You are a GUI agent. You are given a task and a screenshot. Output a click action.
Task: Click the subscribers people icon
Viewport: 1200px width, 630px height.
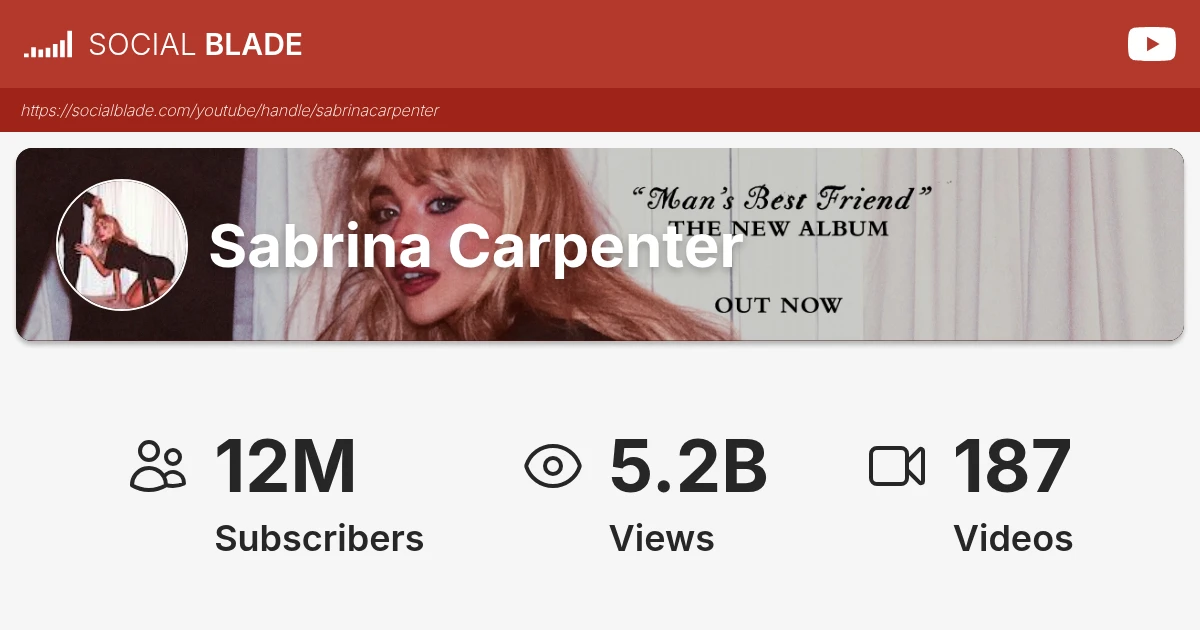tap(158, 466)
